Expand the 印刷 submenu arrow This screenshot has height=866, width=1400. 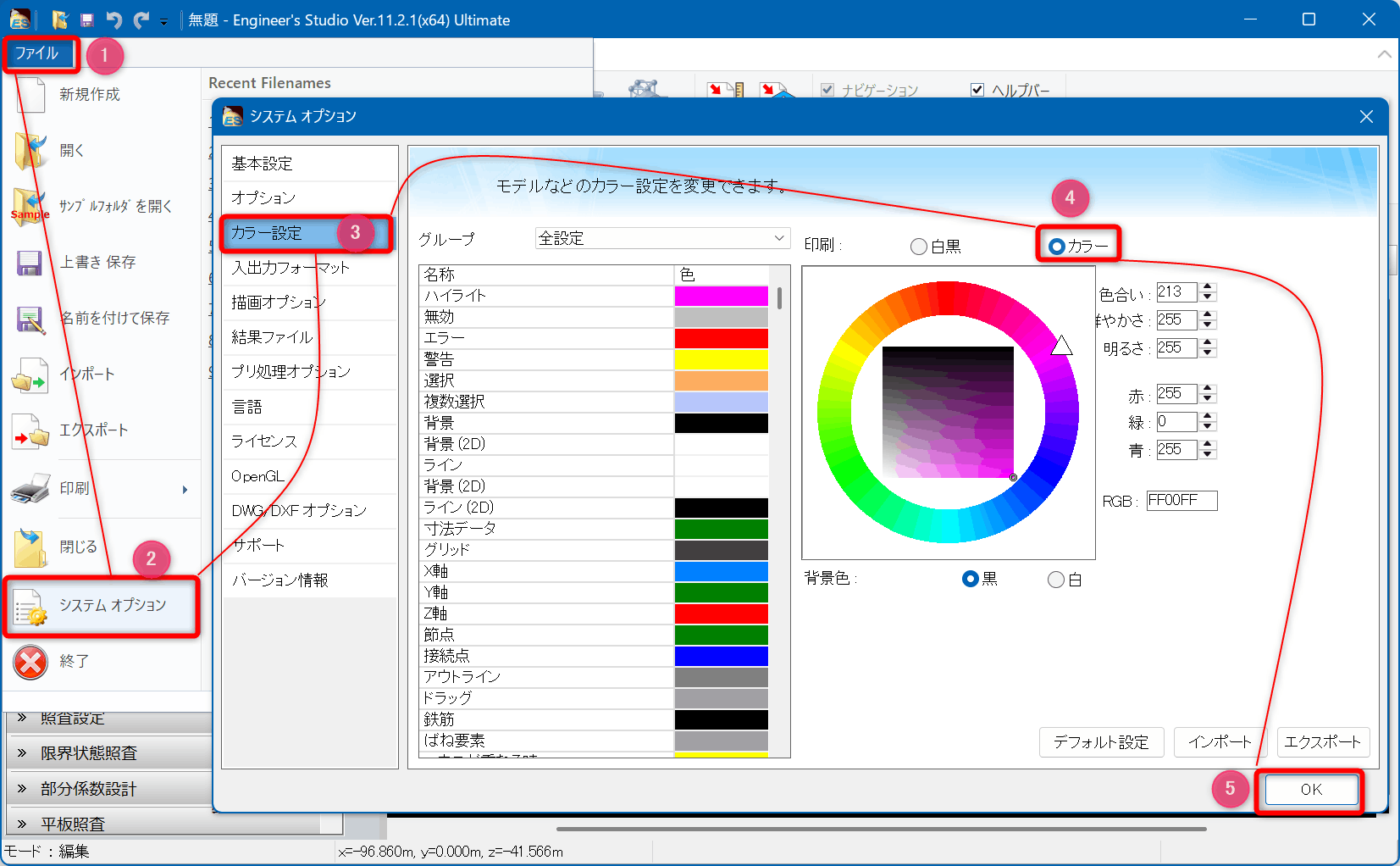185,490
